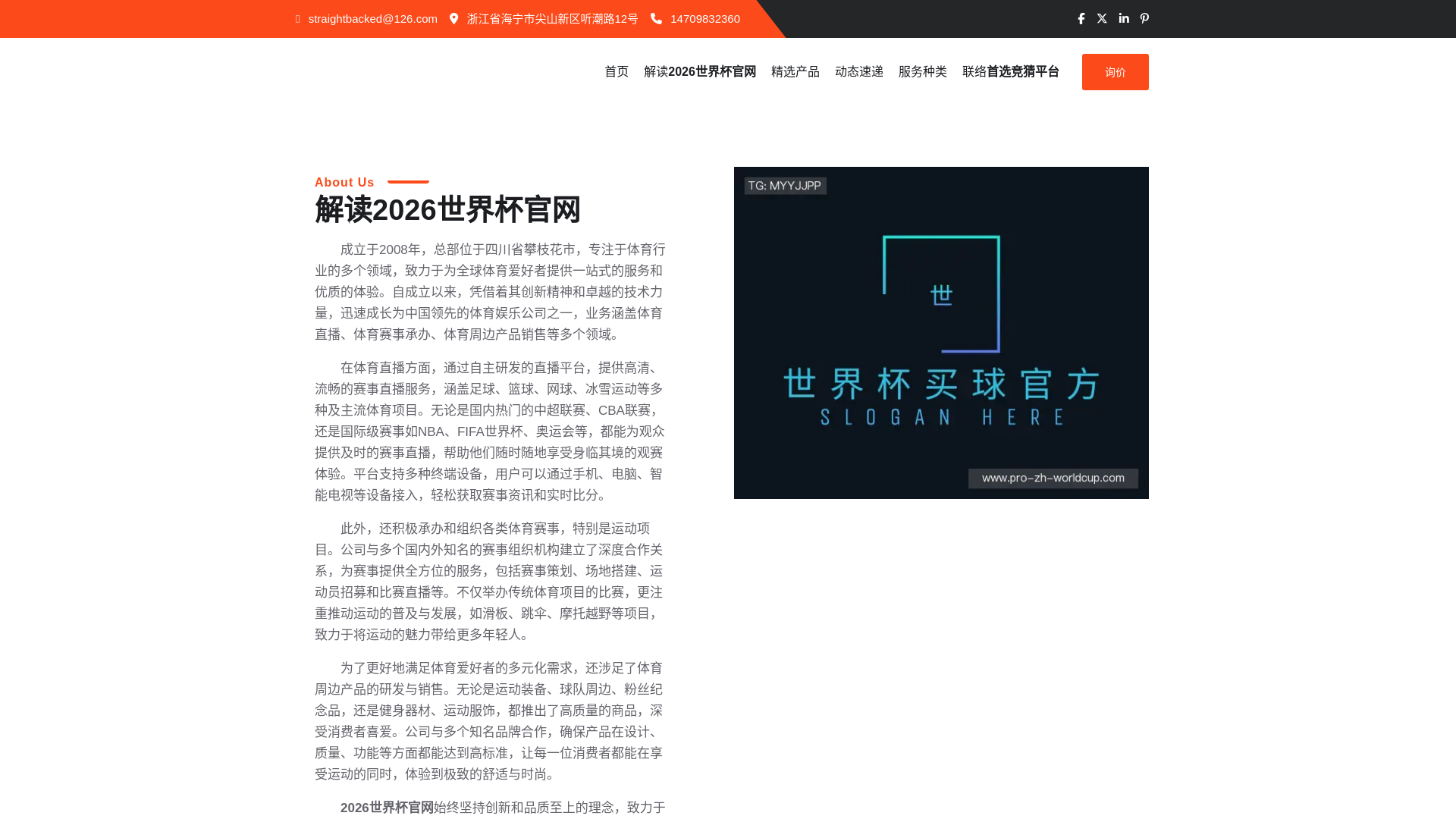
Task: Click the address 浙江省海宁市尖山新区听潮路12号
Action: click(552, 19)
